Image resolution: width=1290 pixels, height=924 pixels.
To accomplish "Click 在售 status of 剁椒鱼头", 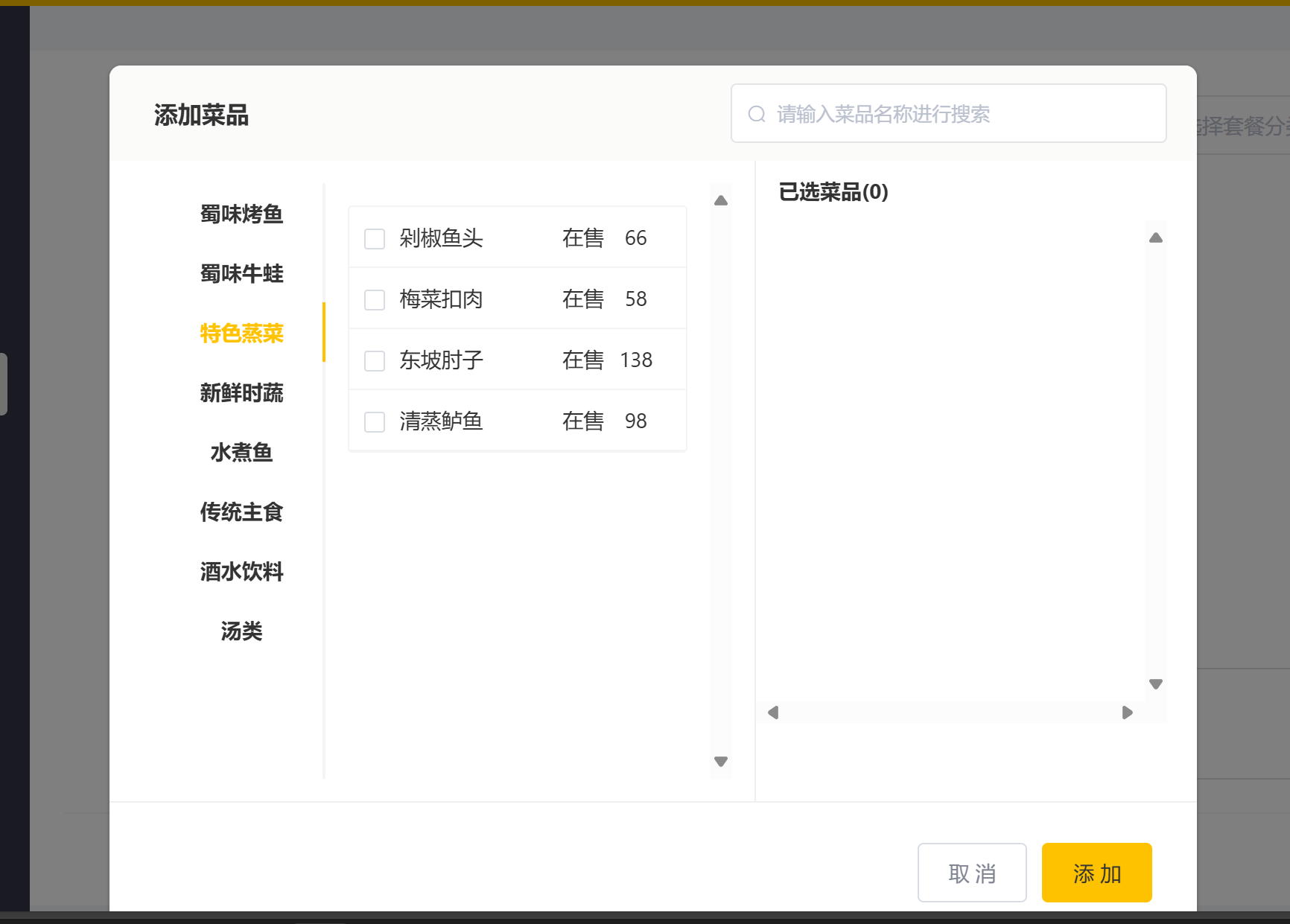I will coord(583,238).
